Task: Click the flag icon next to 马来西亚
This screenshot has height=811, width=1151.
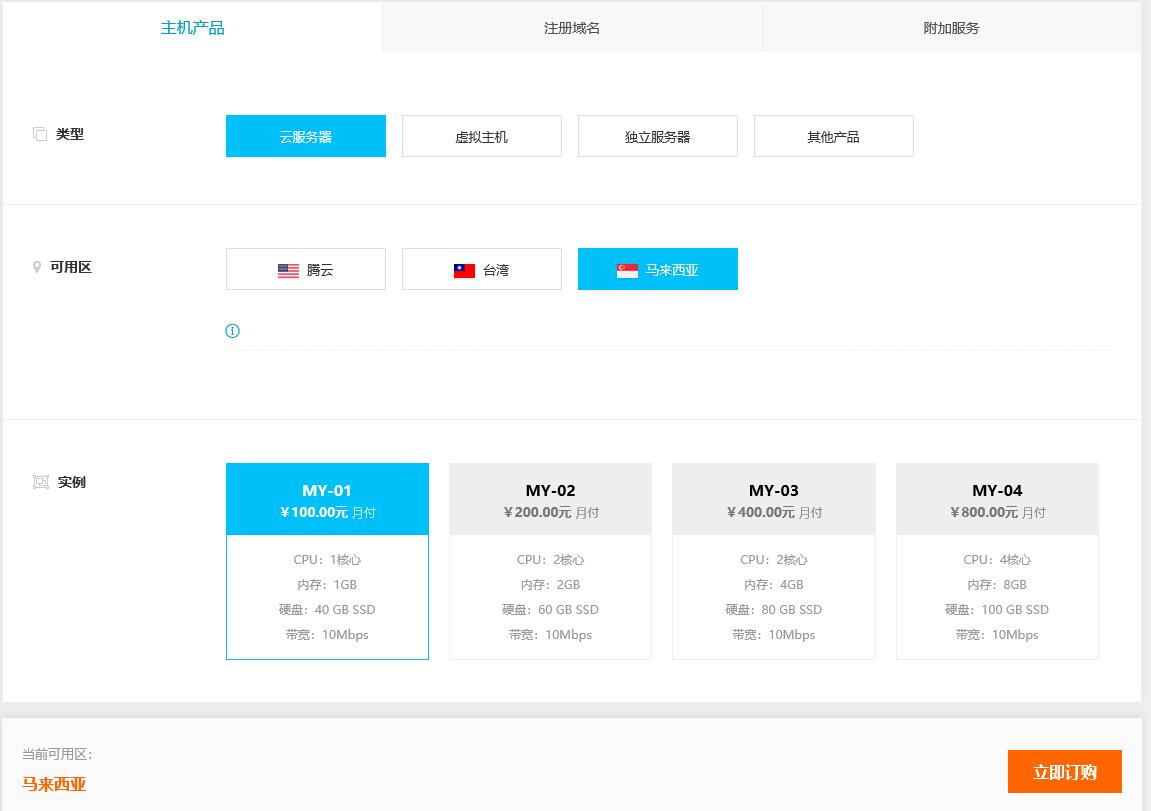Action: point(627,270)
